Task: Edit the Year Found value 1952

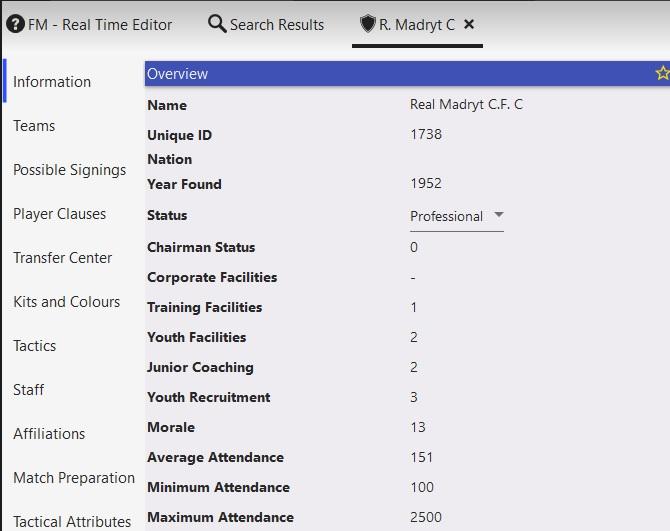Action: pyautogui.click(x=426, y=184)
